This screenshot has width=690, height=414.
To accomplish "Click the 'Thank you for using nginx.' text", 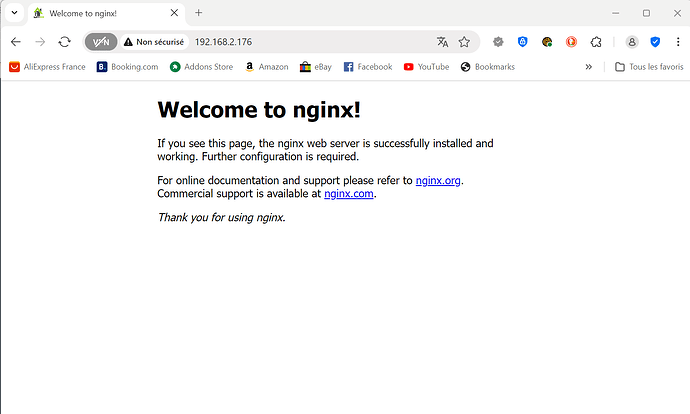I will [x=222, y=217].
